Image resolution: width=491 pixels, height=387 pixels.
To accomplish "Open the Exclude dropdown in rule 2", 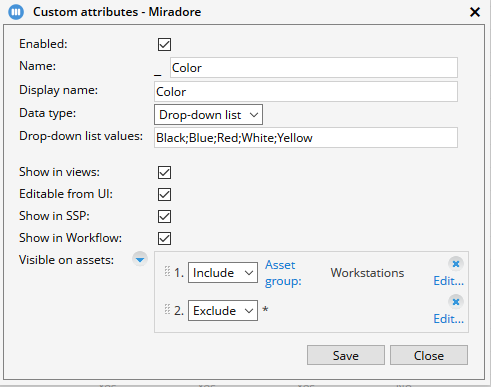I will point(223,311).
